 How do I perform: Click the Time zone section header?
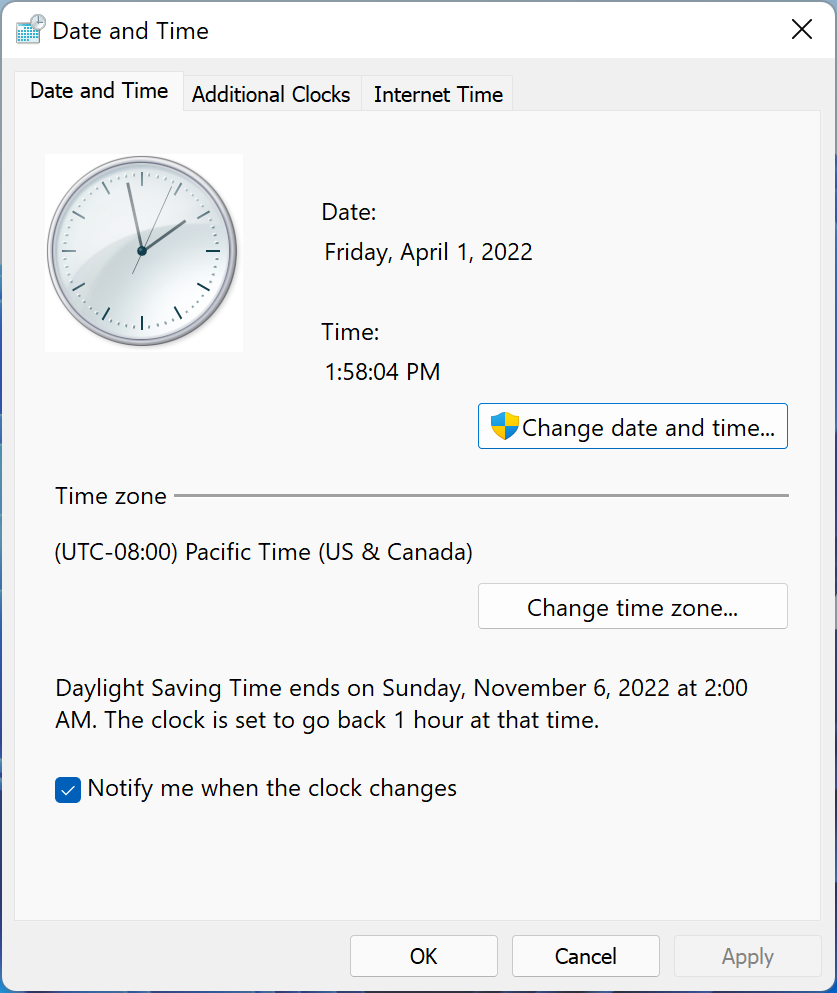click(x=111, y=496)
